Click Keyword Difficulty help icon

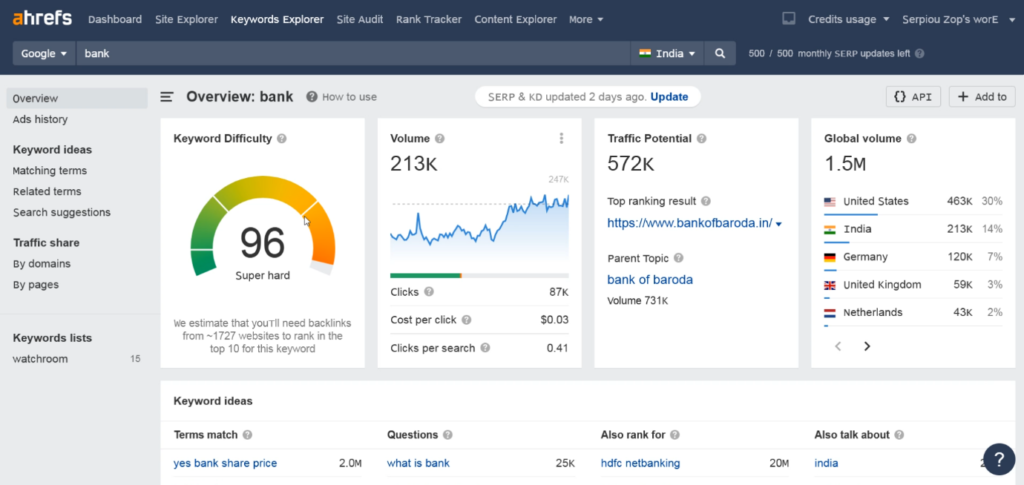[x=281, y=138]
